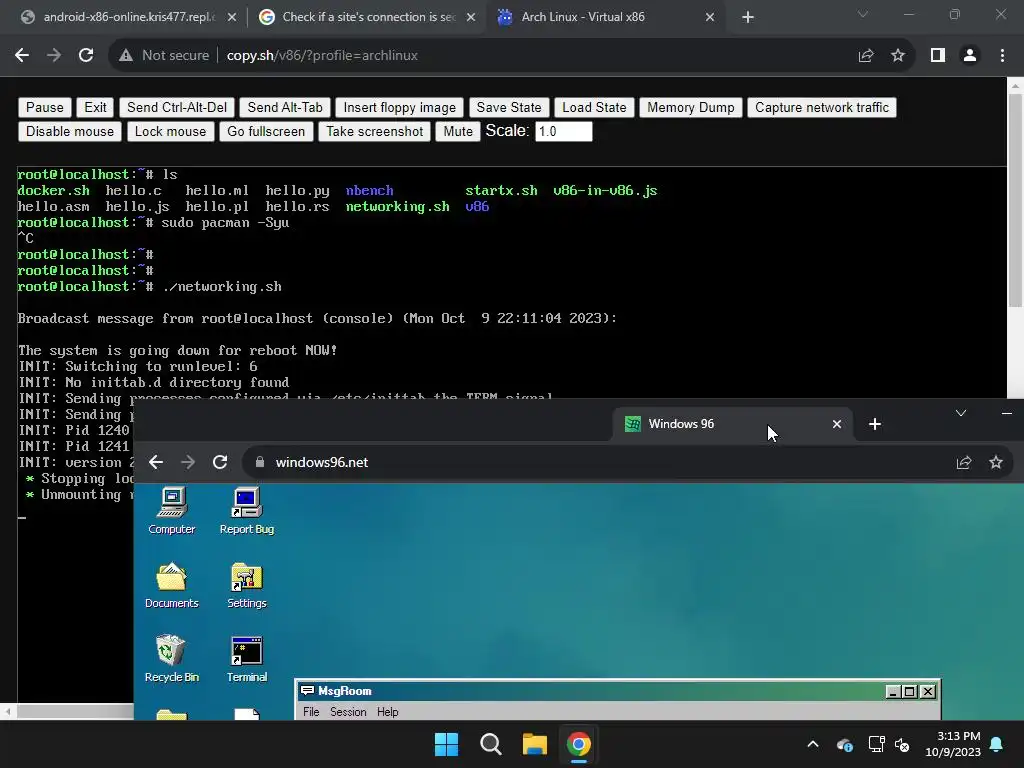Click the Save State button
Screen dimensions: 1024x768
(x=509, y=107)
